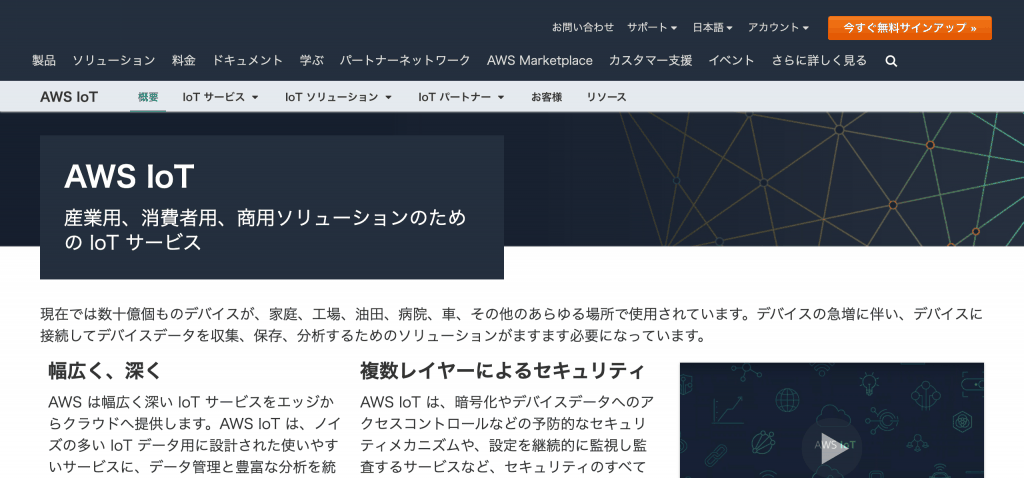Expand the IoT パートナー menu
The height and width of the screenshot is (478, 1024).
coord(462,97)
